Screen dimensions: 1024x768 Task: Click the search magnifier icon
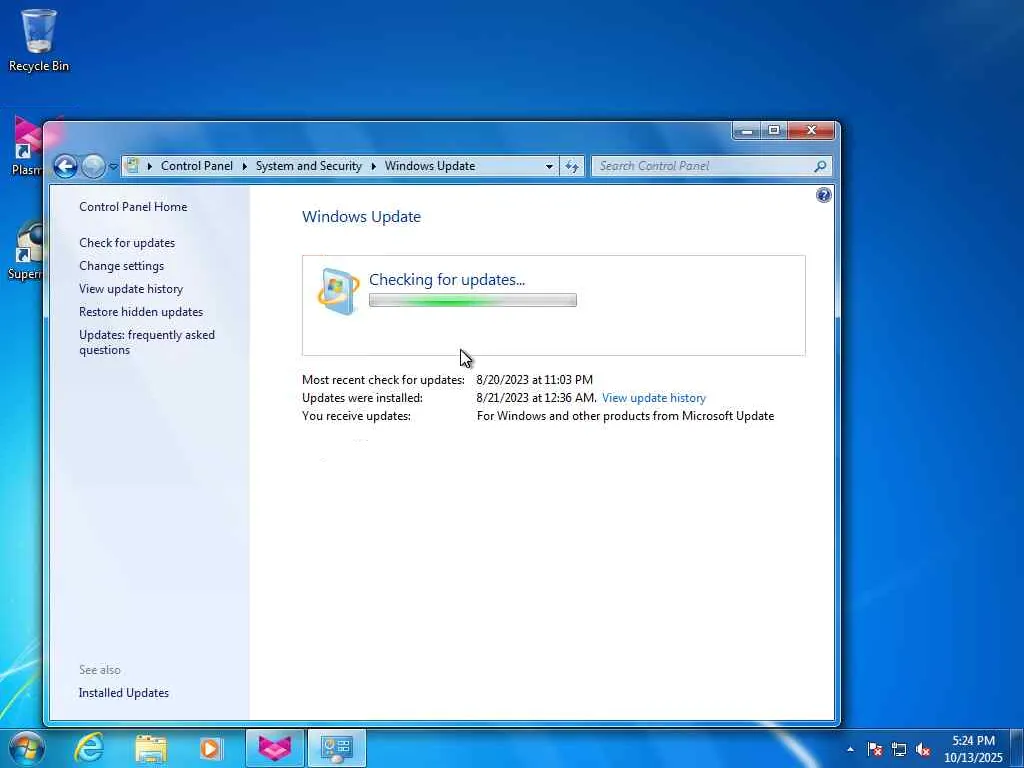(820, 166)
